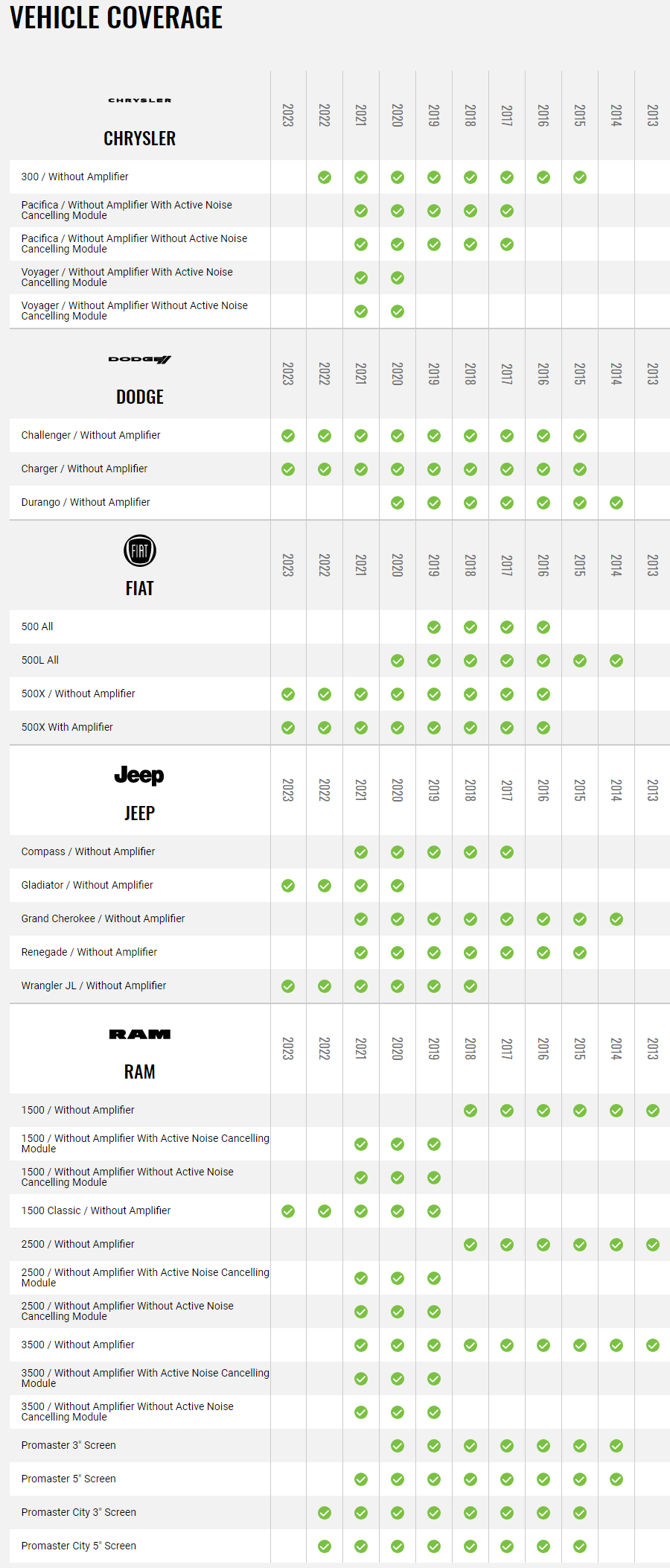Click the 2013 checkmark for RAM 1500
This screenshot has height=1568, width=670.
coord(653,1111)
